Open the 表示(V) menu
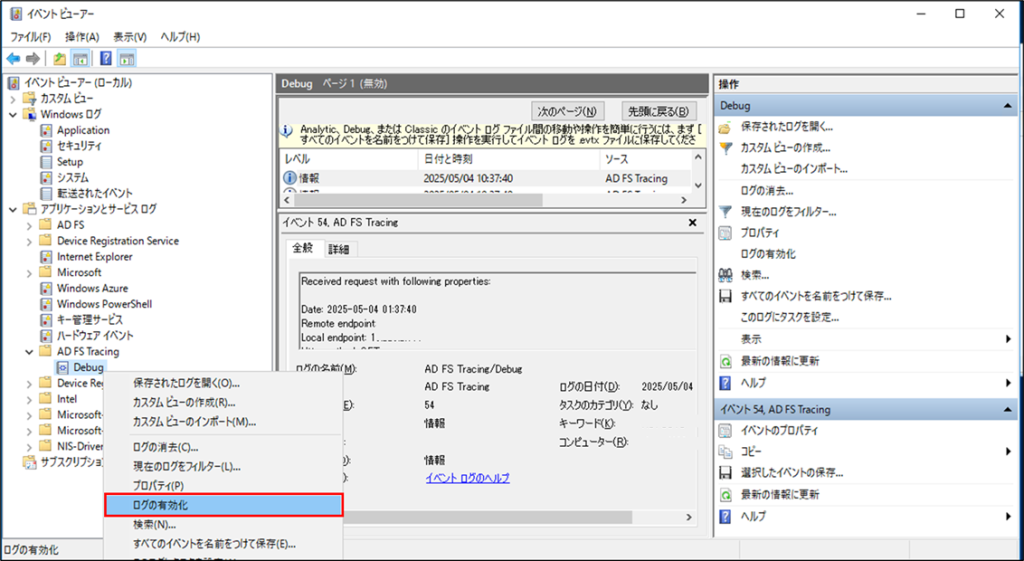The image size is (1024, 561). pyautogui.click(x=130, y=37)
